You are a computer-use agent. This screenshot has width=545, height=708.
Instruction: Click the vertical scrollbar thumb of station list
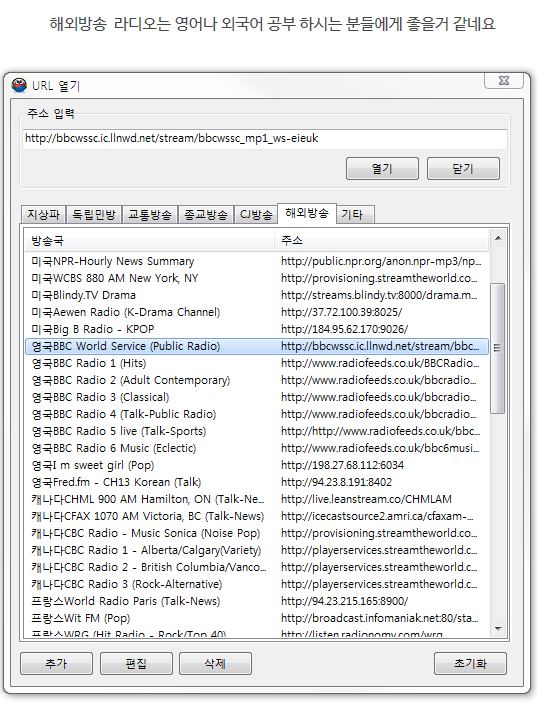coord(498,348)
